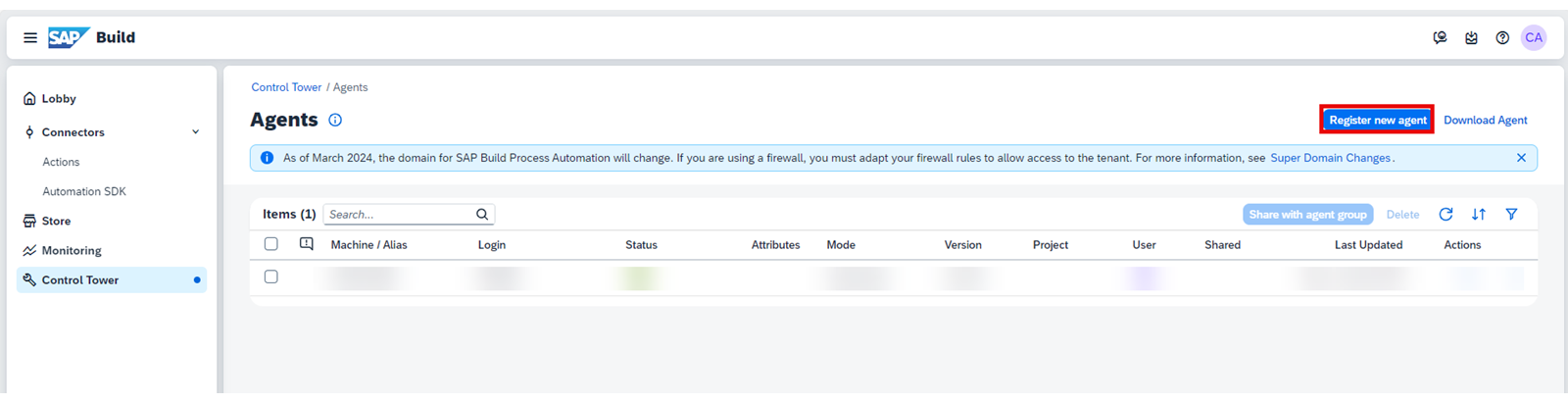Refresh the agents list

[1445, 214]
